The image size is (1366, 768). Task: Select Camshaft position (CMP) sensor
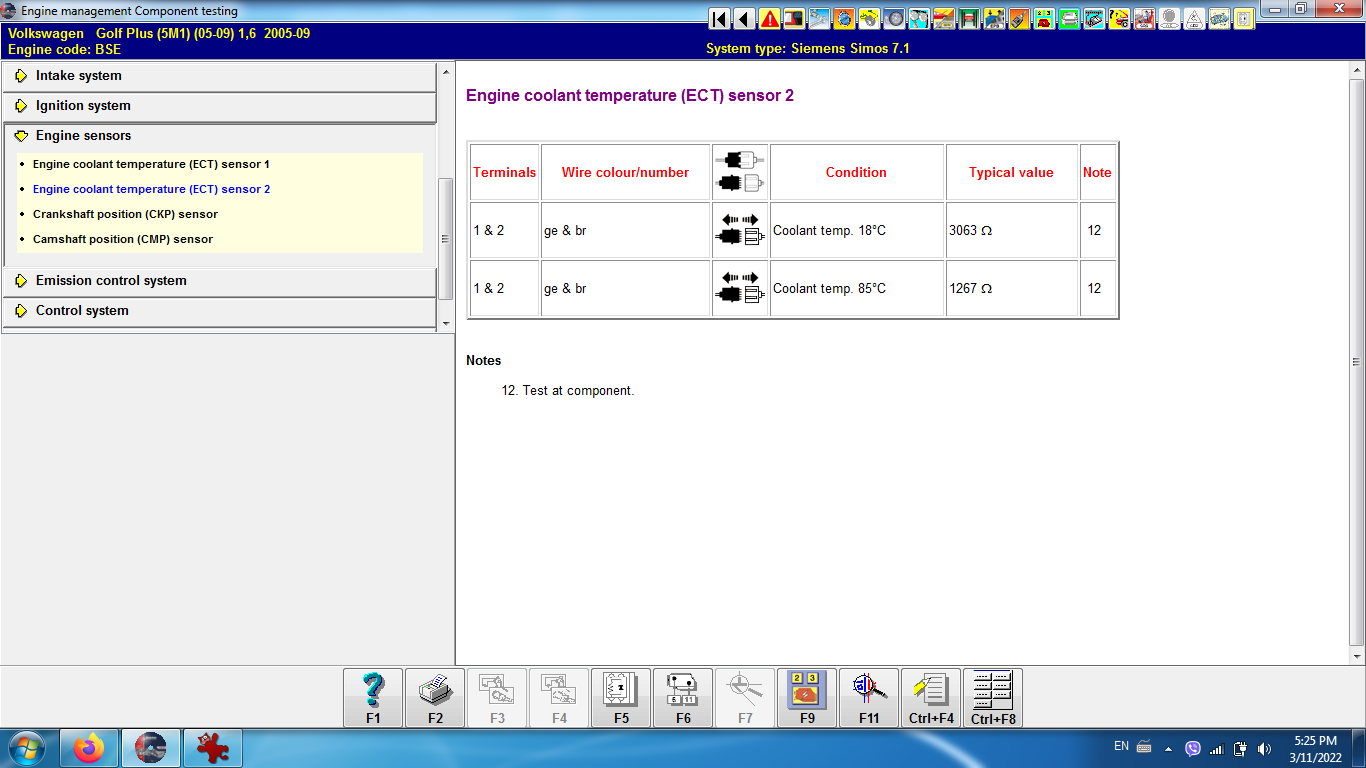(122, 239)
